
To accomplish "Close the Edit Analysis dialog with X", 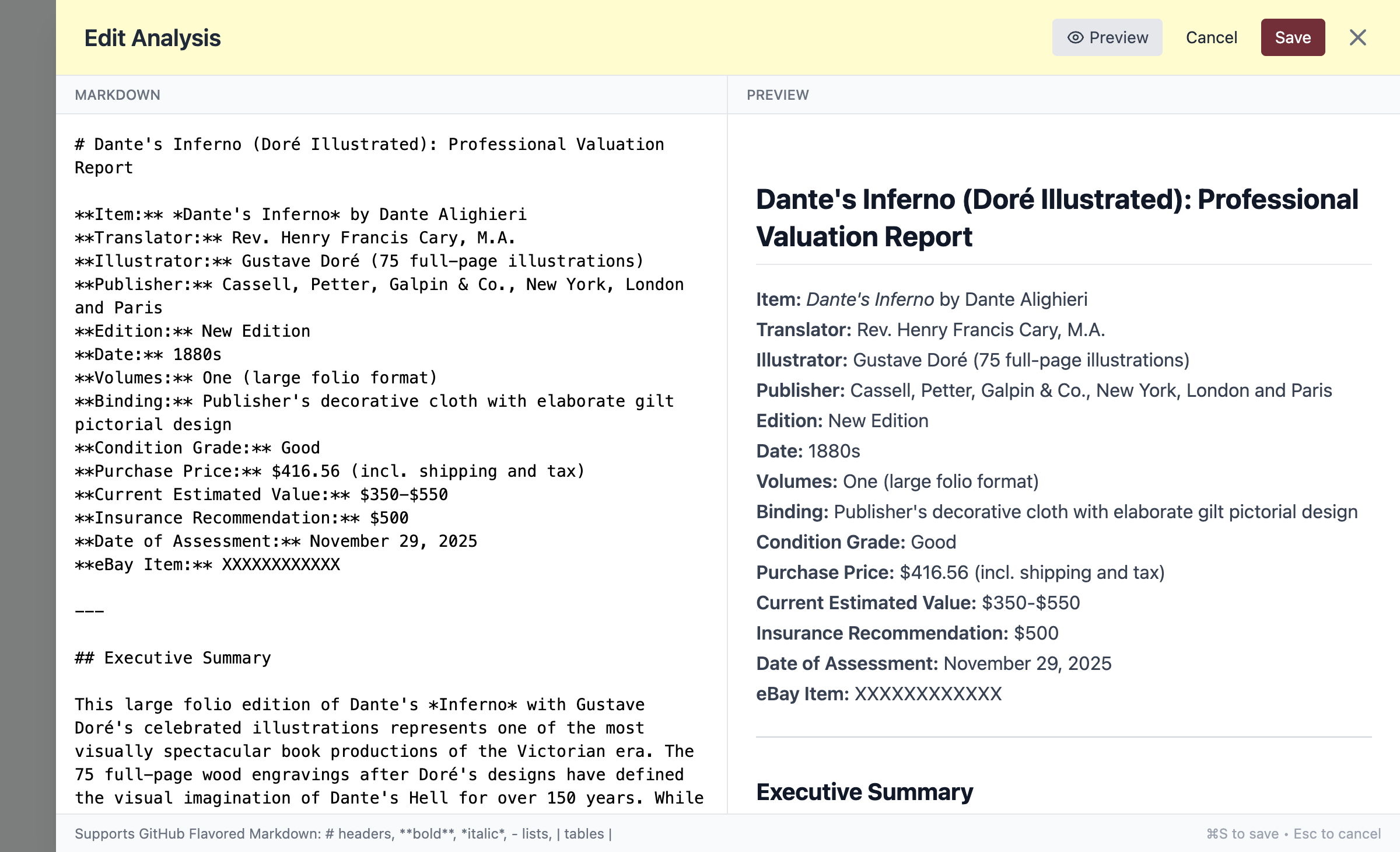I will coord(1357,37).
